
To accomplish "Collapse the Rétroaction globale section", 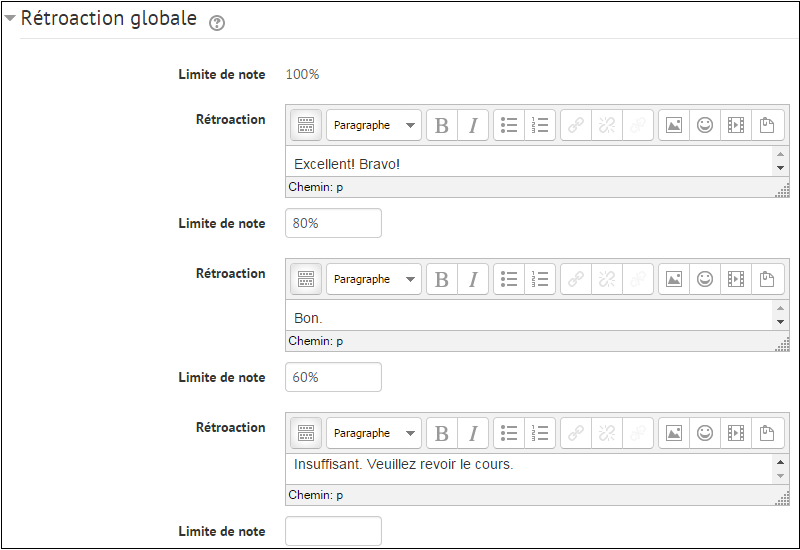I will tap(10, 19).
